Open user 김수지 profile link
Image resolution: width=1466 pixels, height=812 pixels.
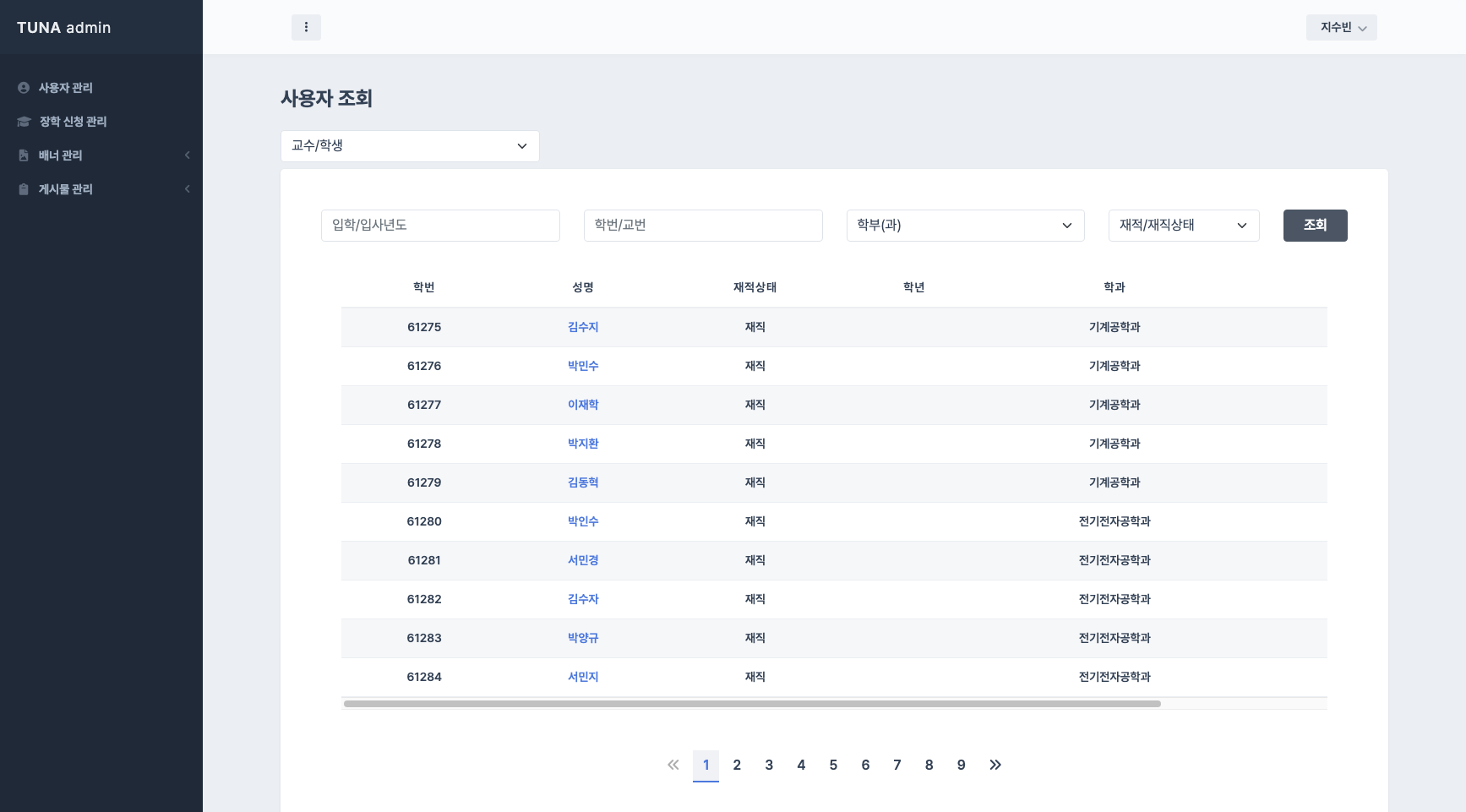pyautogui.click(x=583, y=327)
